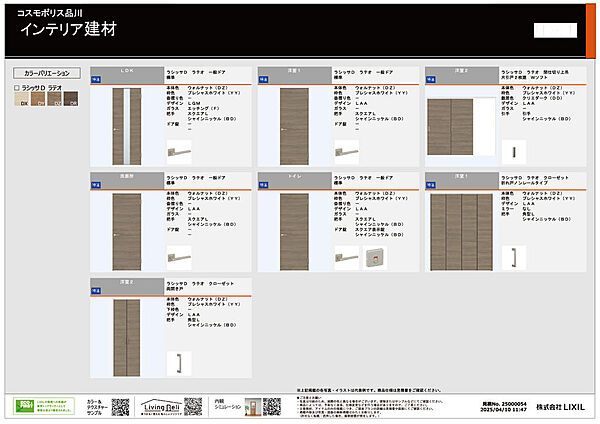Click the blue badge on 洋室1 一般ドア card

[x=263, y=80]
